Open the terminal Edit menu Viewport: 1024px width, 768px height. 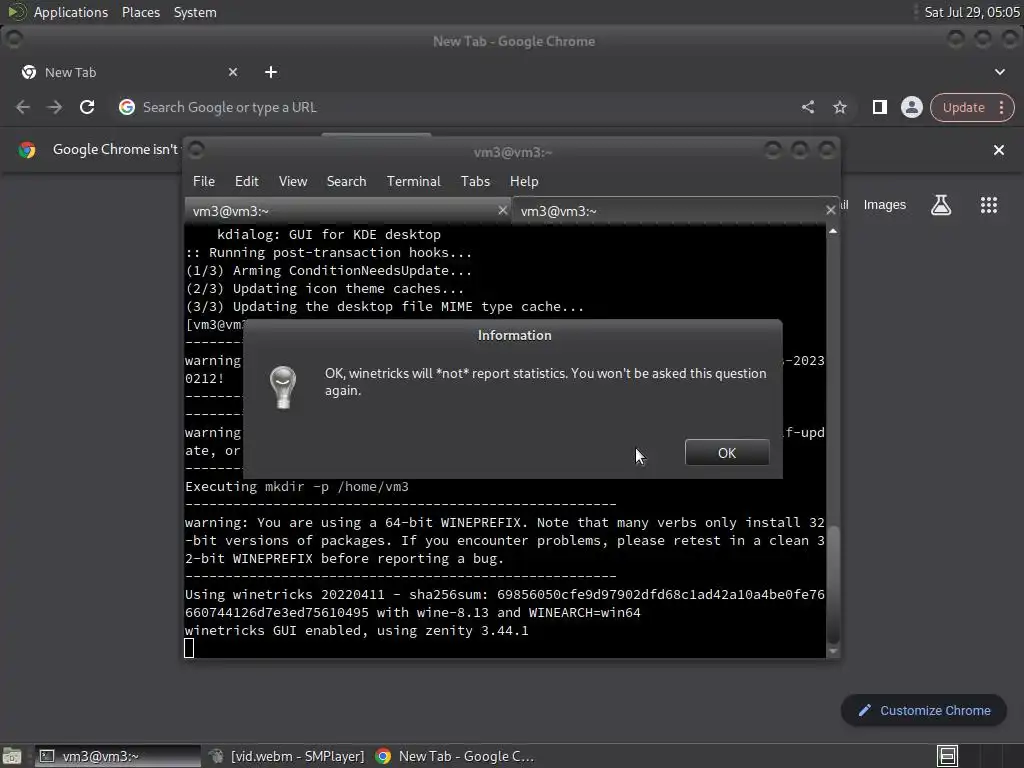246,182
